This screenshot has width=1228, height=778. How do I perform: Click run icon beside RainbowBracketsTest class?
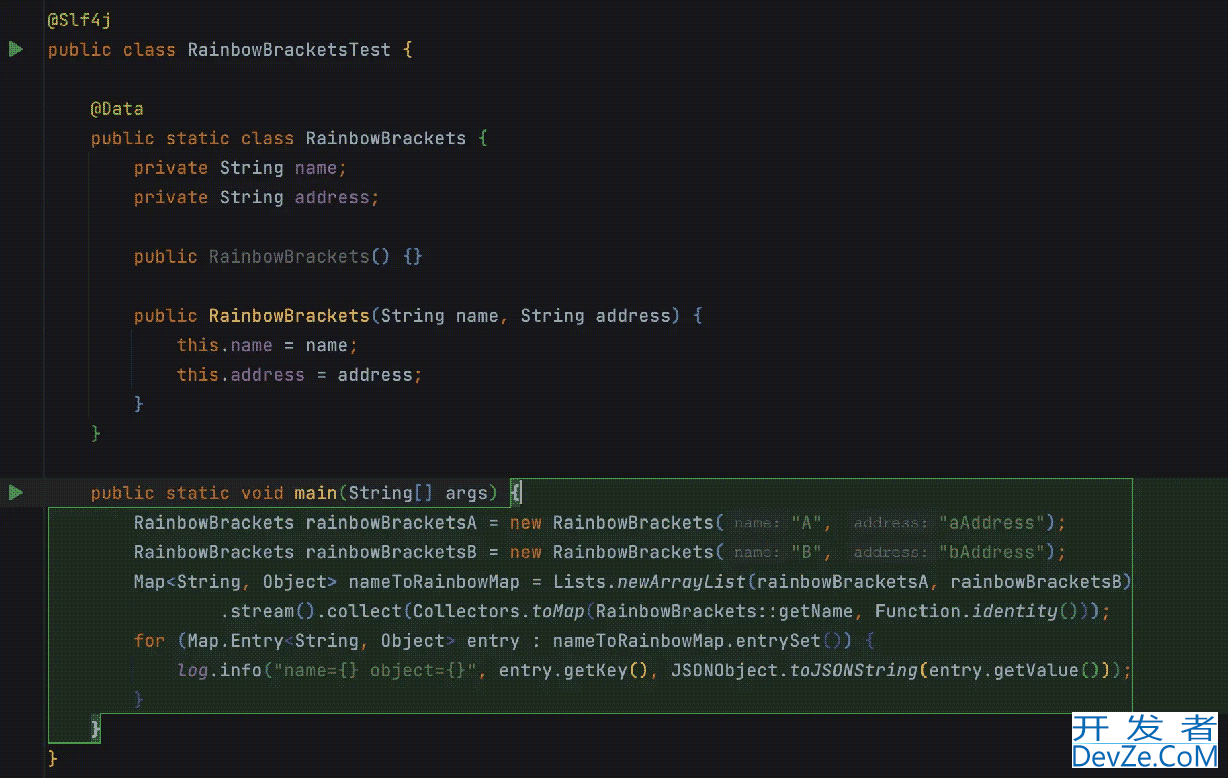pos(16,49)
